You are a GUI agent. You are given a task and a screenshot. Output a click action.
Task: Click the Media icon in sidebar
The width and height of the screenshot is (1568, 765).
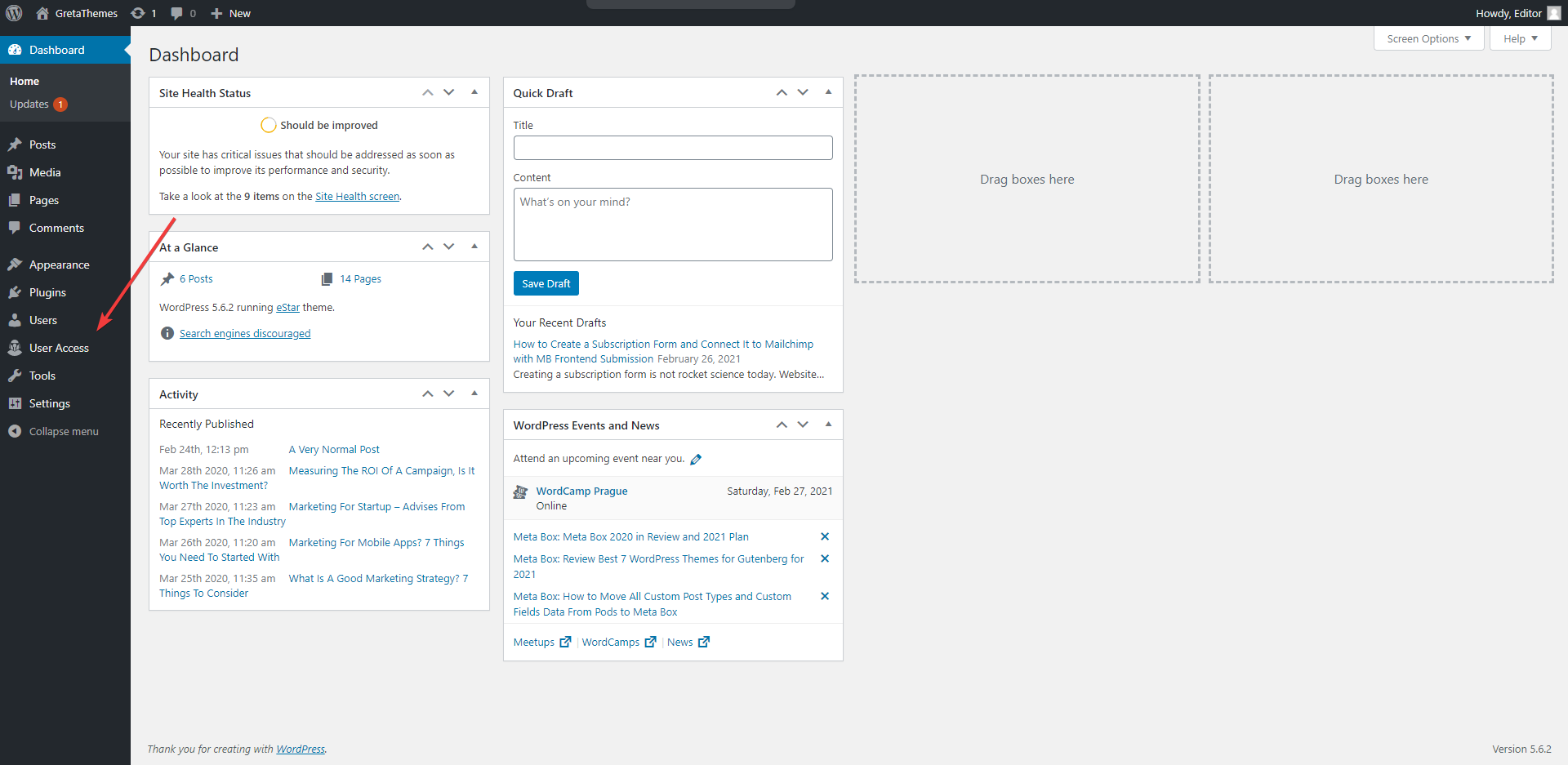[x=15, y=172]
